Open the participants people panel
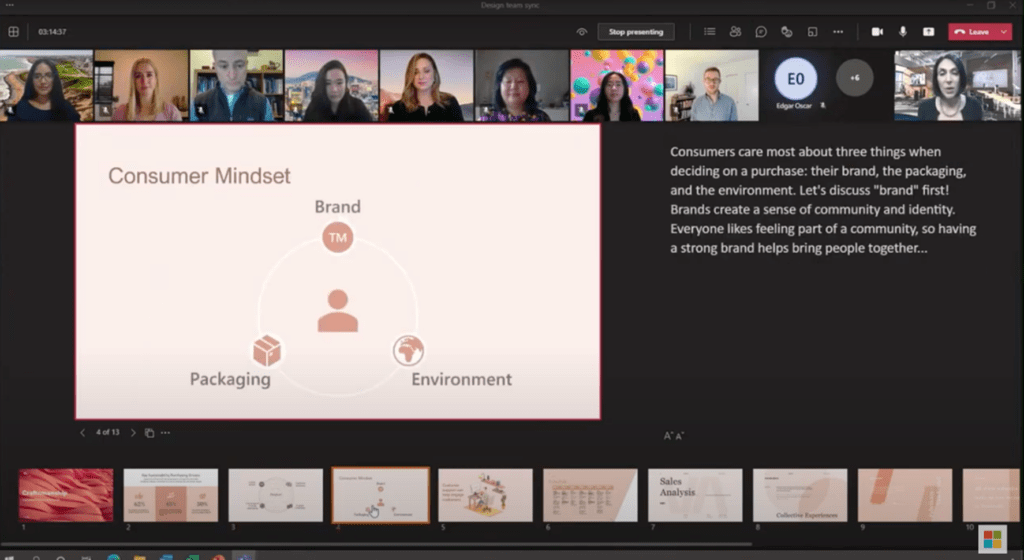 pyautogui.click(x=735, y=32)
